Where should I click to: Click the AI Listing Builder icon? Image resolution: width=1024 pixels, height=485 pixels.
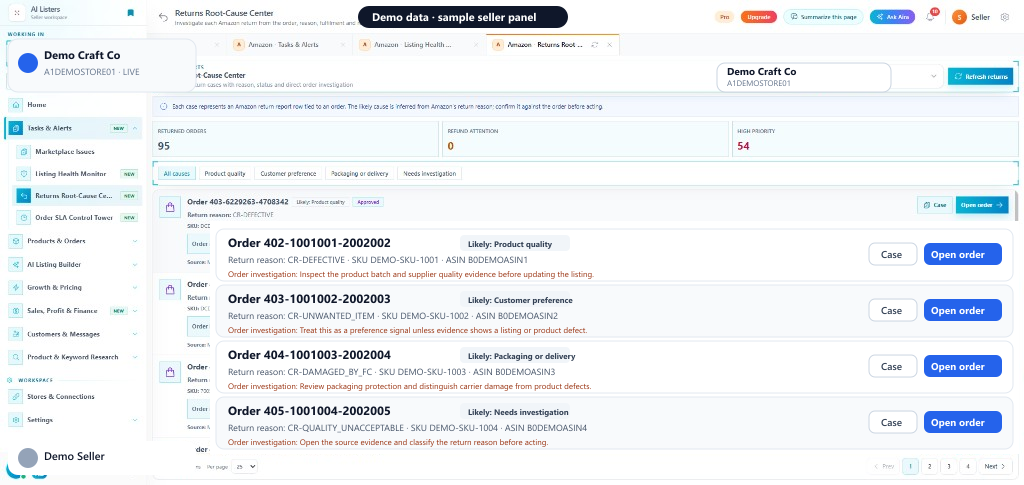[16, 264]
